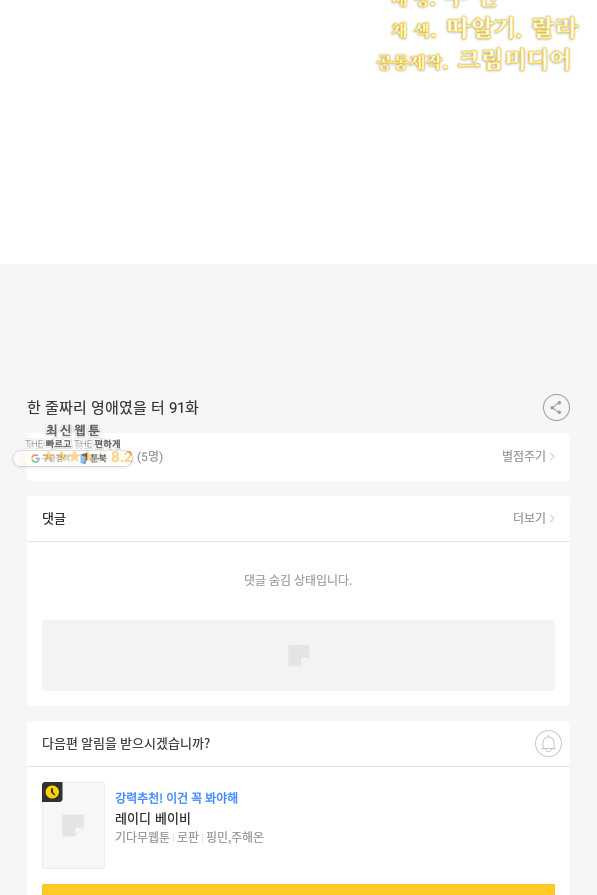Click the Google icon in the overlay badge
Screen dimensions: 597x895
coord(35,458)
